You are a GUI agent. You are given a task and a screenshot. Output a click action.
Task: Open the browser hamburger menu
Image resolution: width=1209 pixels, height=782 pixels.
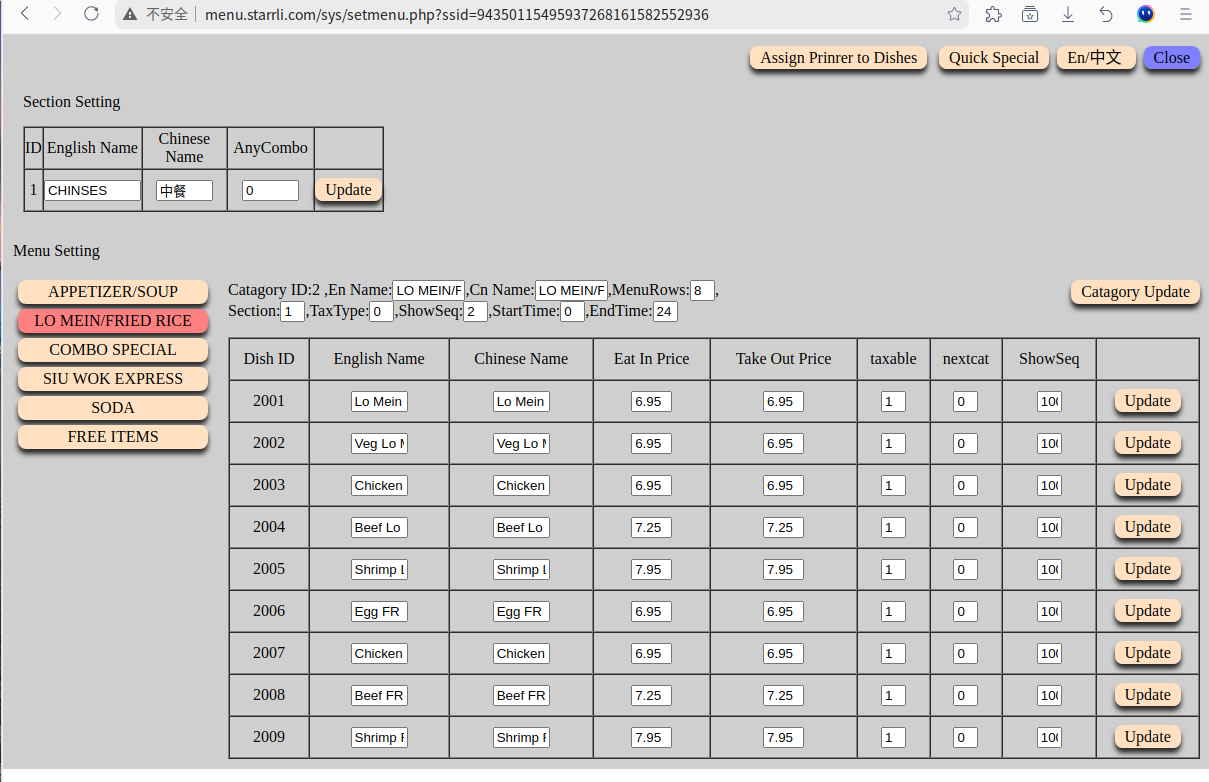click(x=1185, y=14)
